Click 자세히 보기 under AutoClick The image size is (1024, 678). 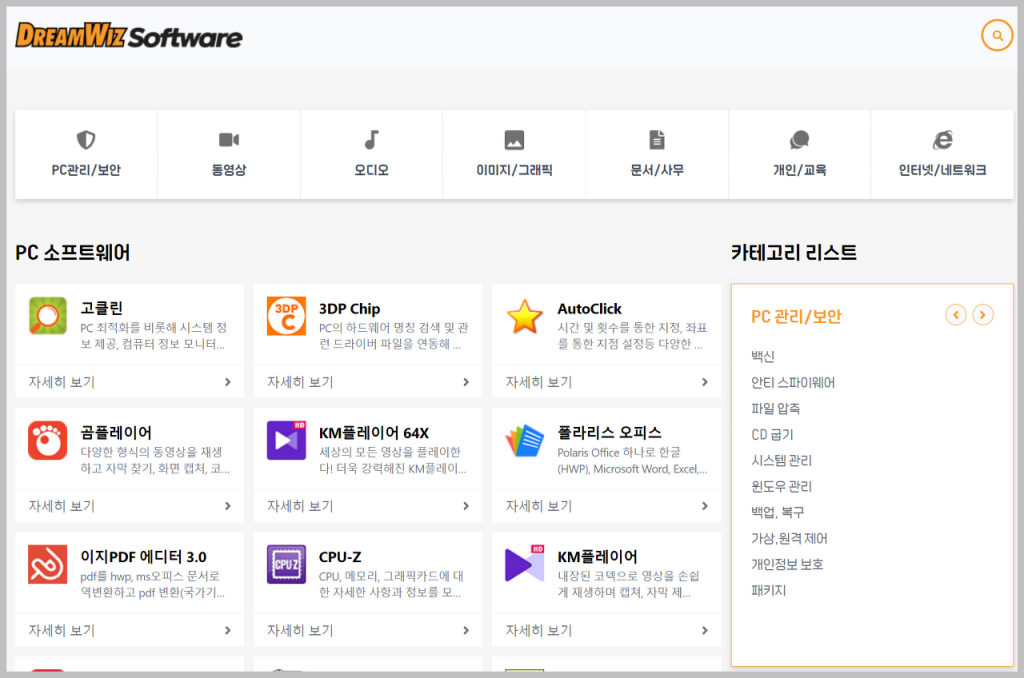point(539,382)
